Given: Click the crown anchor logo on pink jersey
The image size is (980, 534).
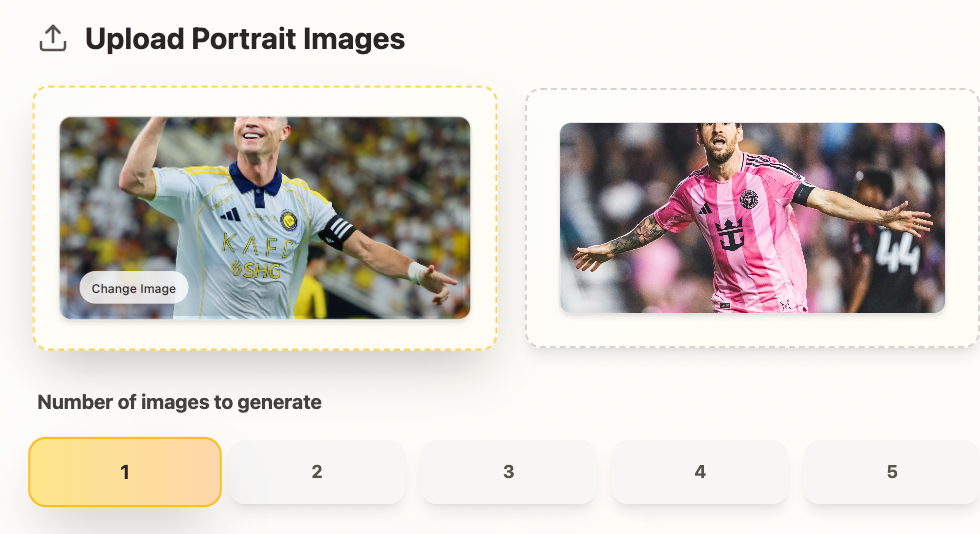Looking at the screenshot, I should (x=729, y=235).
